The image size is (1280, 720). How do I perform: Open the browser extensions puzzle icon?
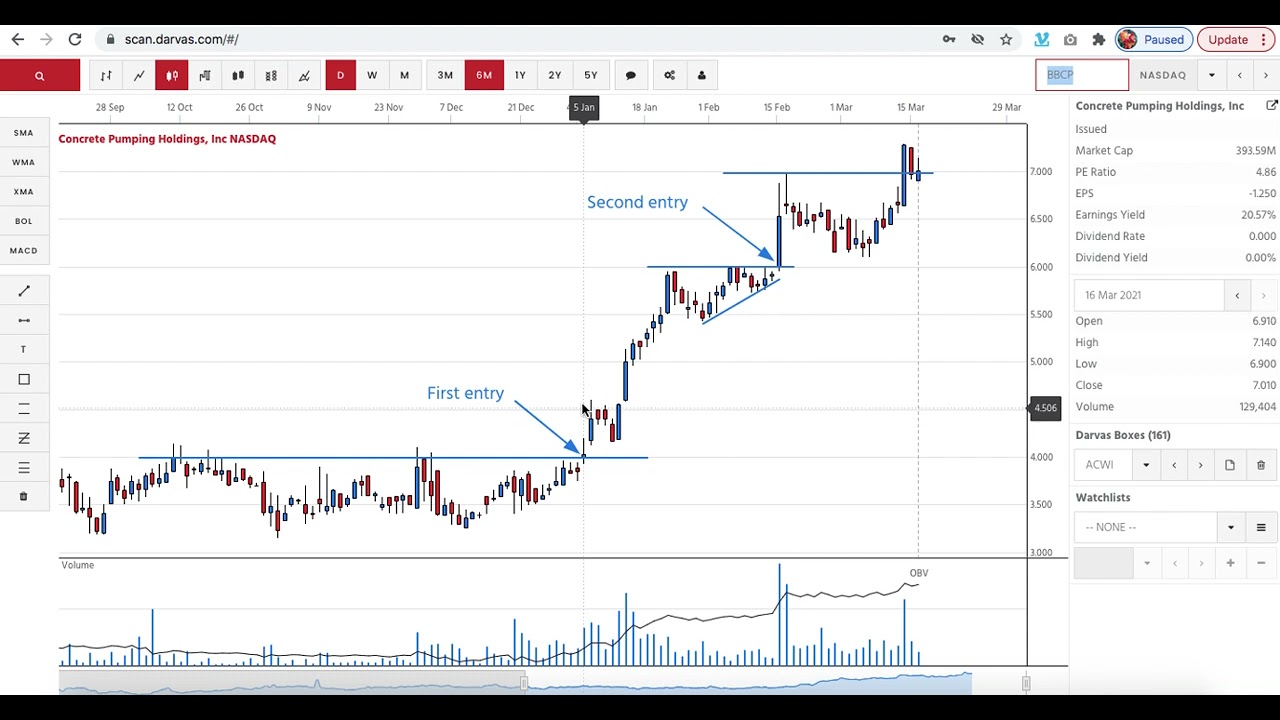pos(1099,39)
